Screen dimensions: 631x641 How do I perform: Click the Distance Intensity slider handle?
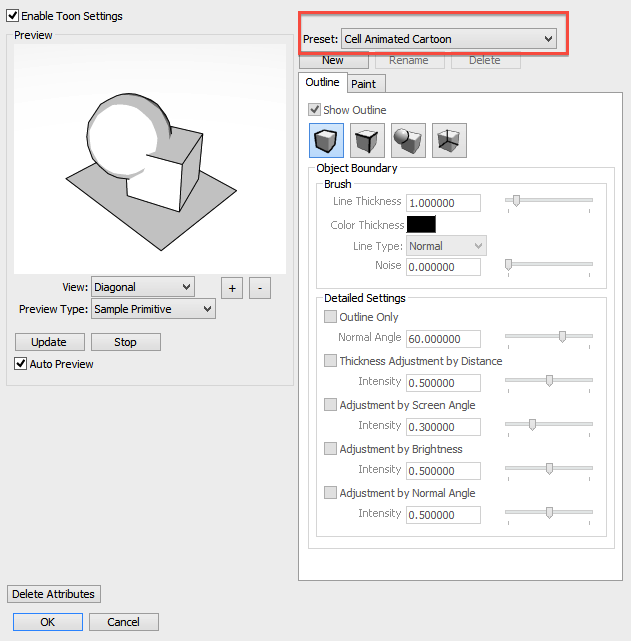(x=549, y=381)
